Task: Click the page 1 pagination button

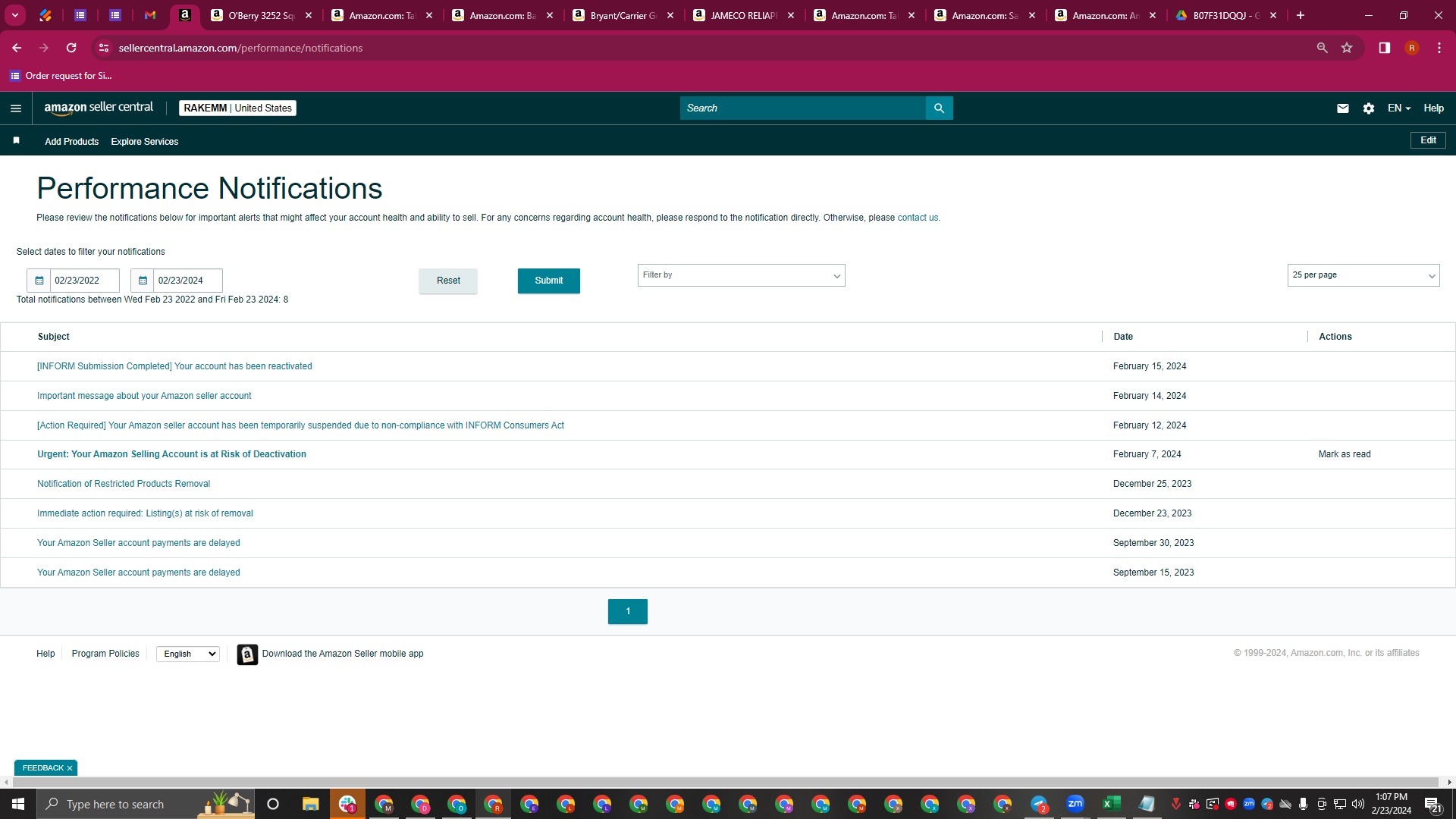Action: click(x=628, y=611)
